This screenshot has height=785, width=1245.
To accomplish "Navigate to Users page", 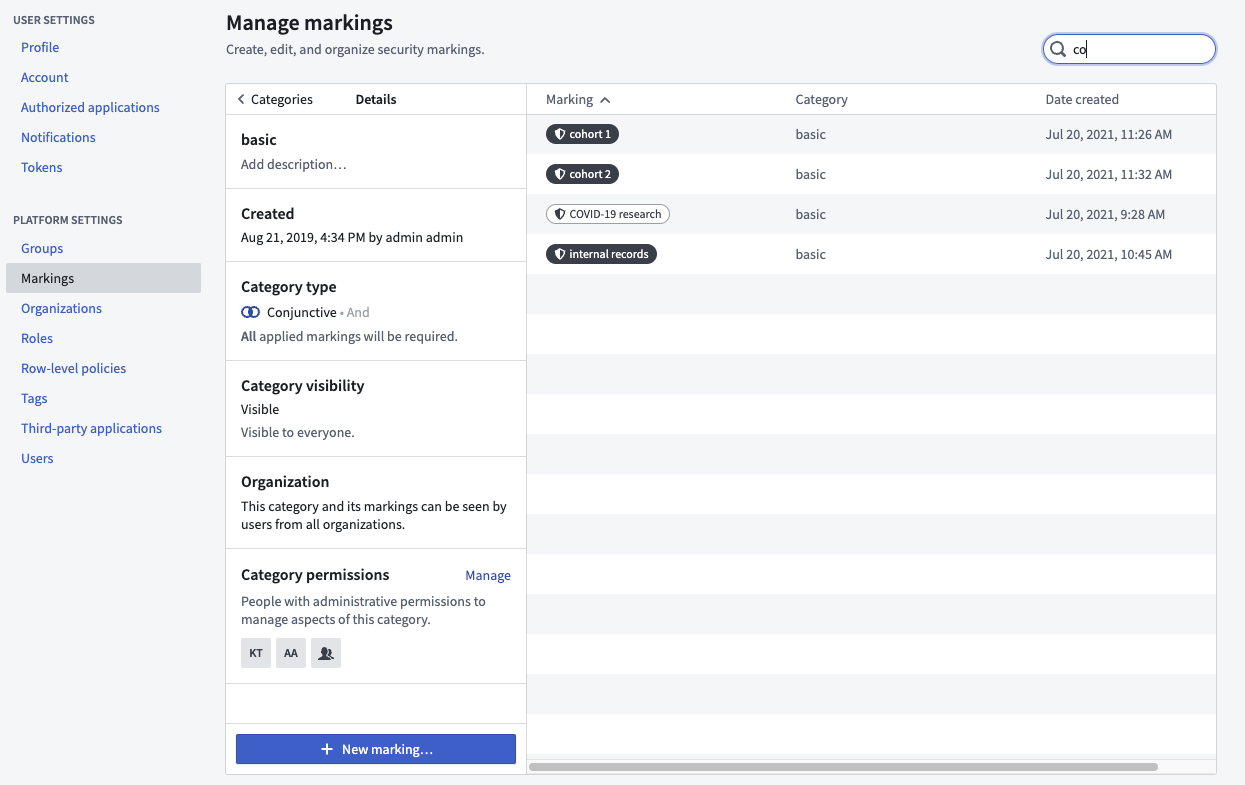I will click(x=37, y=458).
